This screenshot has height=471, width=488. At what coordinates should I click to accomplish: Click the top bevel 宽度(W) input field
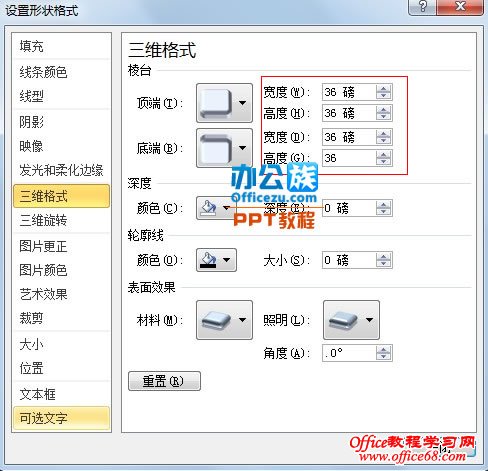coord(349,92)
